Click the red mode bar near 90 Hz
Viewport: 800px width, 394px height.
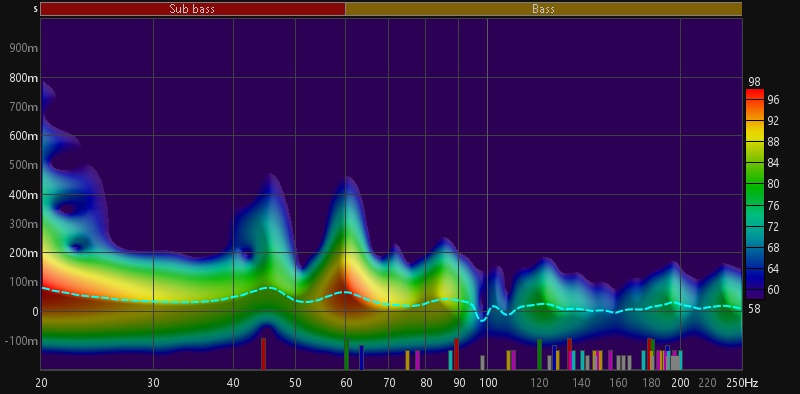(x=456, y=354)
